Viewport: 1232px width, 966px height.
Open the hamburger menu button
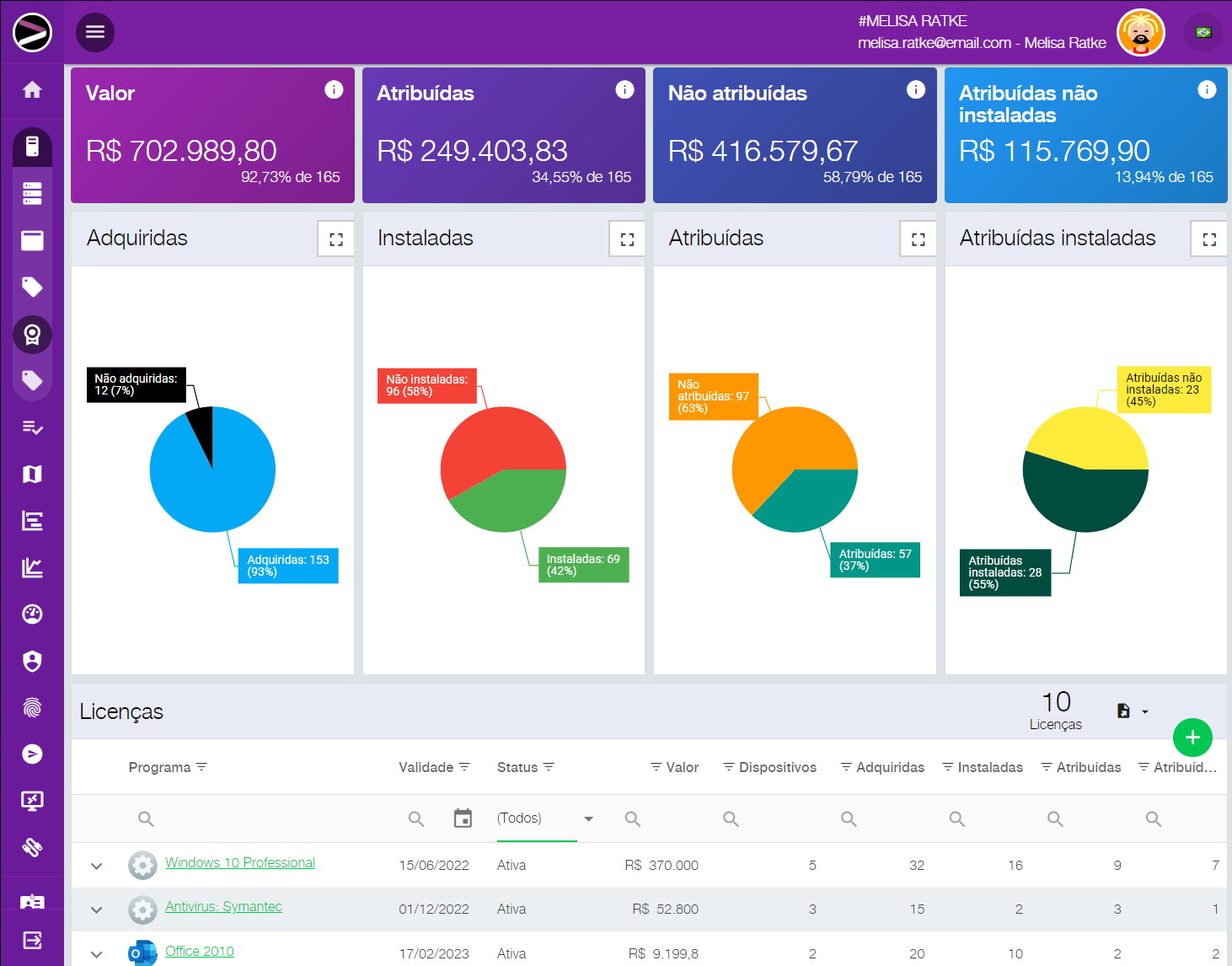point(95,32)
